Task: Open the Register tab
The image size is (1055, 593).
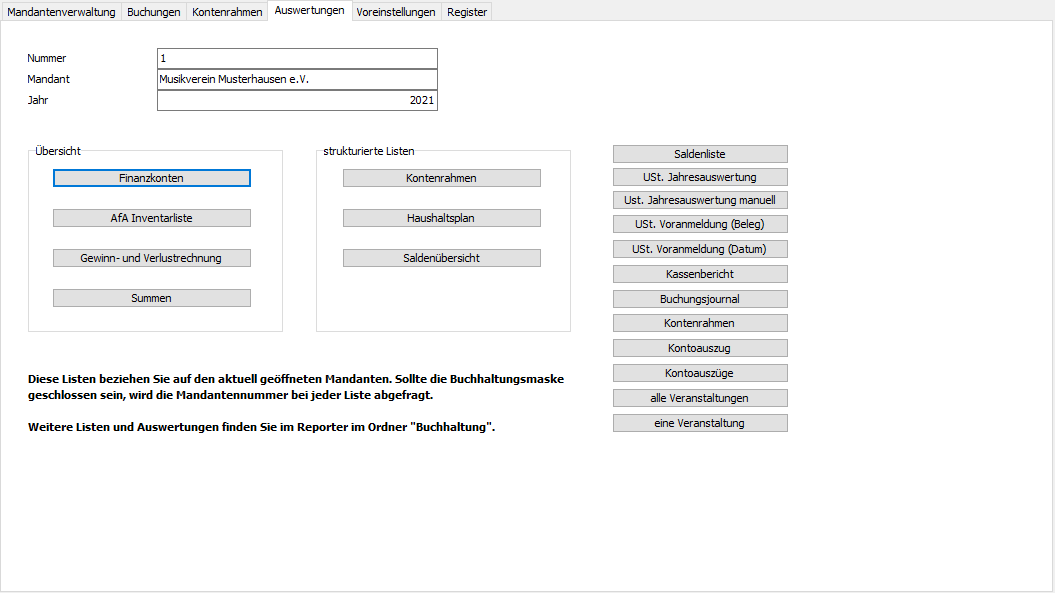Action: (x=467, y=12)
